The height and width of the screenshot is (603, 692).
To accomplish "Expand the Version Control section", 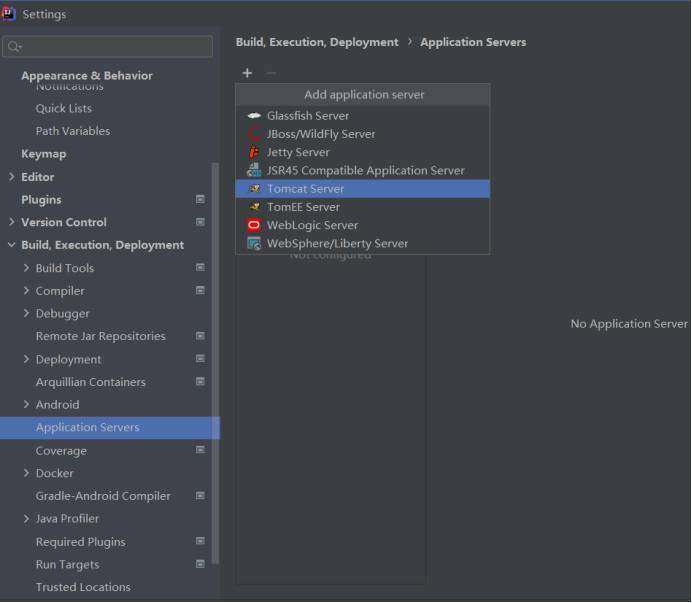I will coord(11,222).
